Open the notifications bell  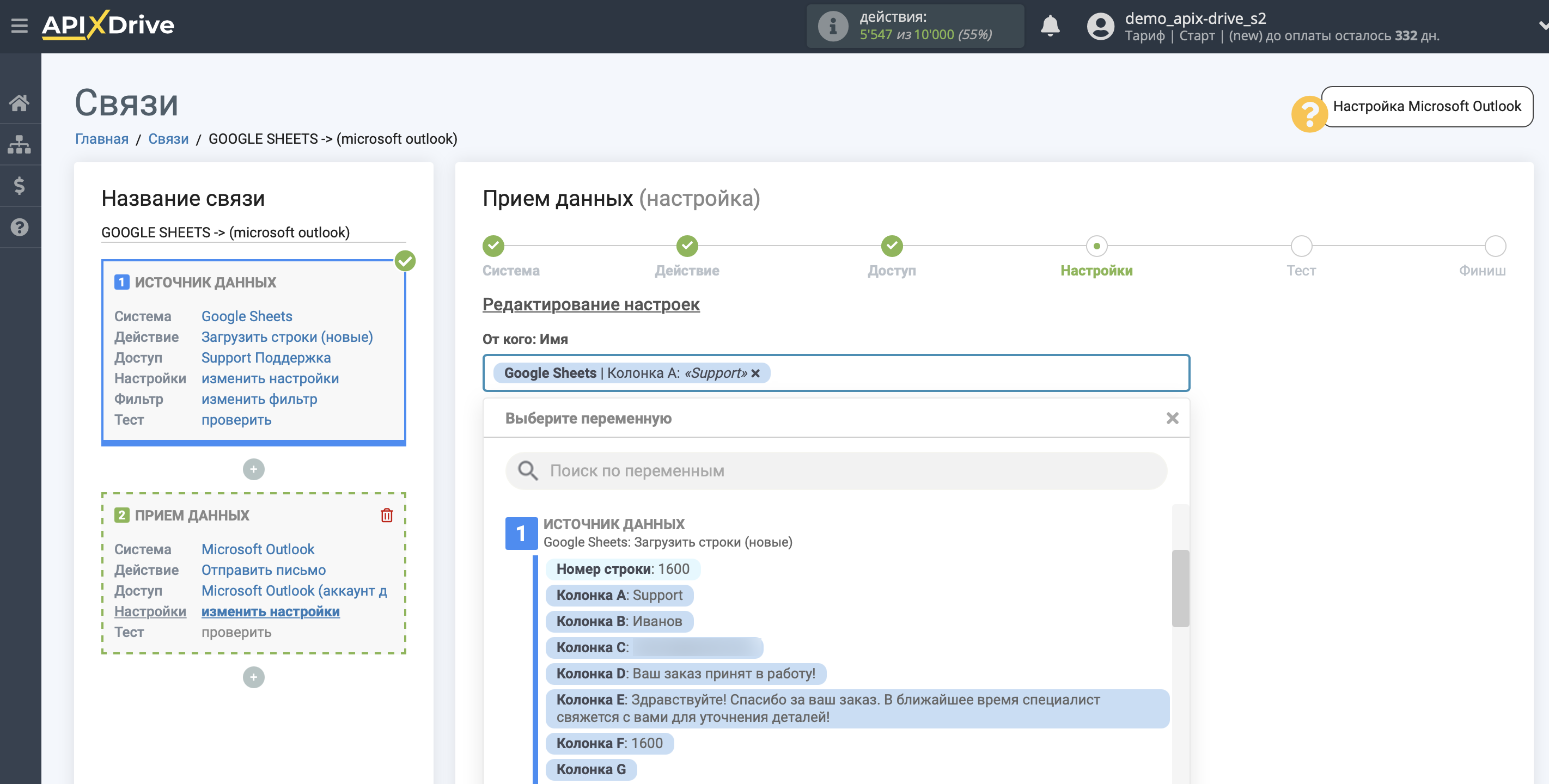[1050, 26]
